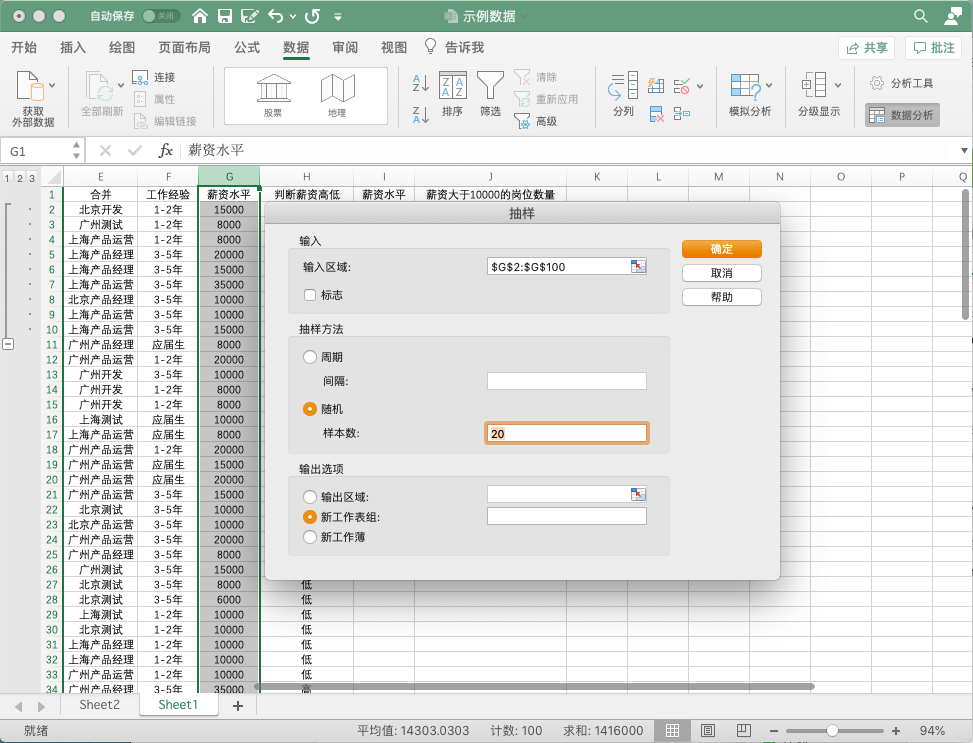Collapse the outline group minus button
973x743 pixels.
pos(9,344)
